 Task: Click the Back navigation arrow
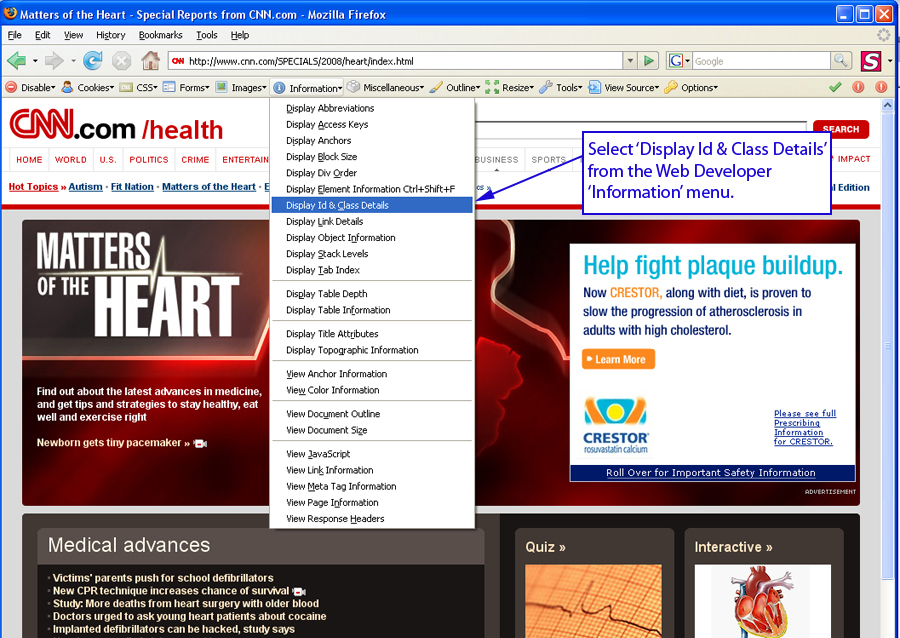pos(19,59)
